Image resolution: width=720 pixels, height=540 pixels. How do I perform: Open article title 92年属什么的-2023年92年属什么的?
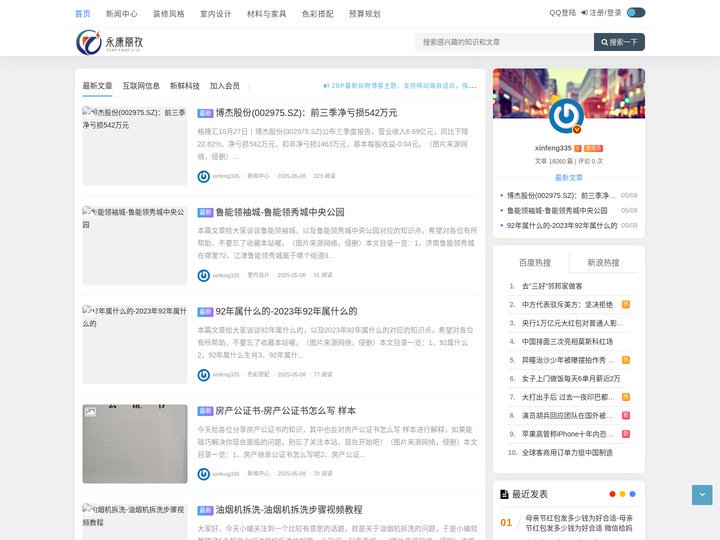point(286,311)
